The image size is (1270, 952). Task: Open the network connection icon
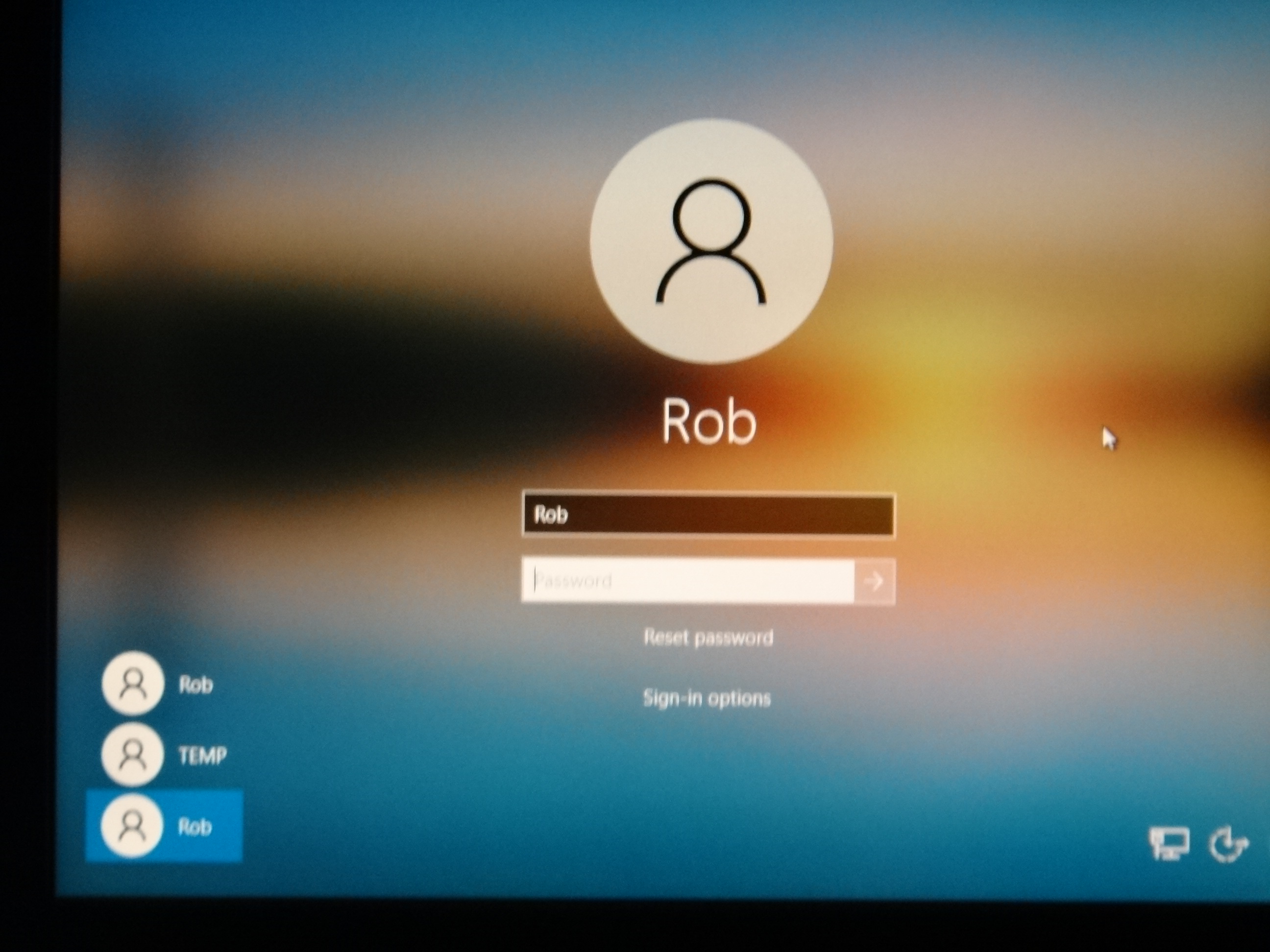(x=1169, y=844)
